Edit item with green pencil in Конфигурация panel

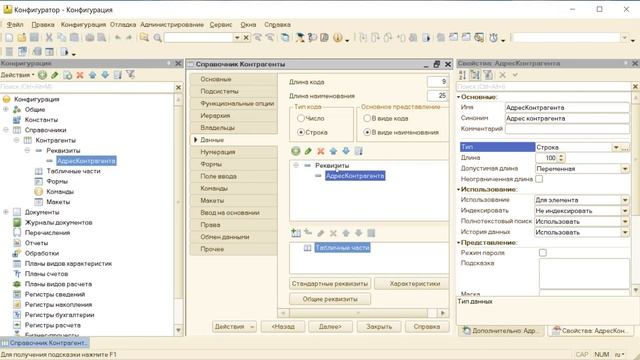click(x=55, y=75)
